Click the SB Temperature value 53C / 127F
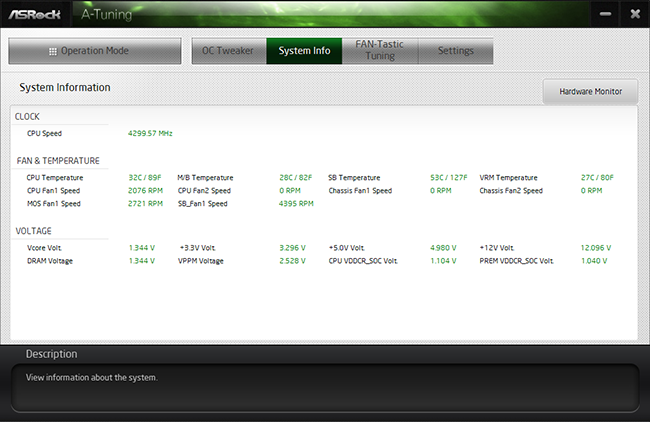Viewport: 650px width, 422px height. [x=449, y=177]
